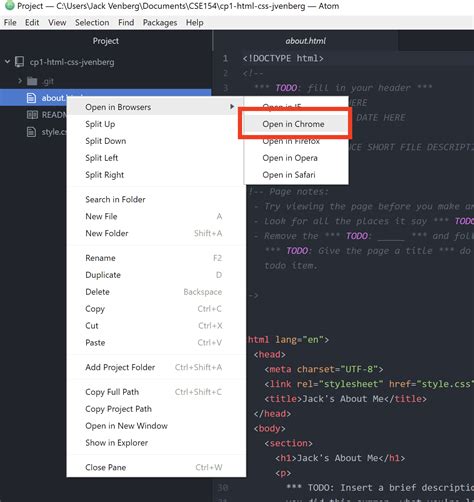Expand Open in Browsers submenu arrow

tap(232, 107)
